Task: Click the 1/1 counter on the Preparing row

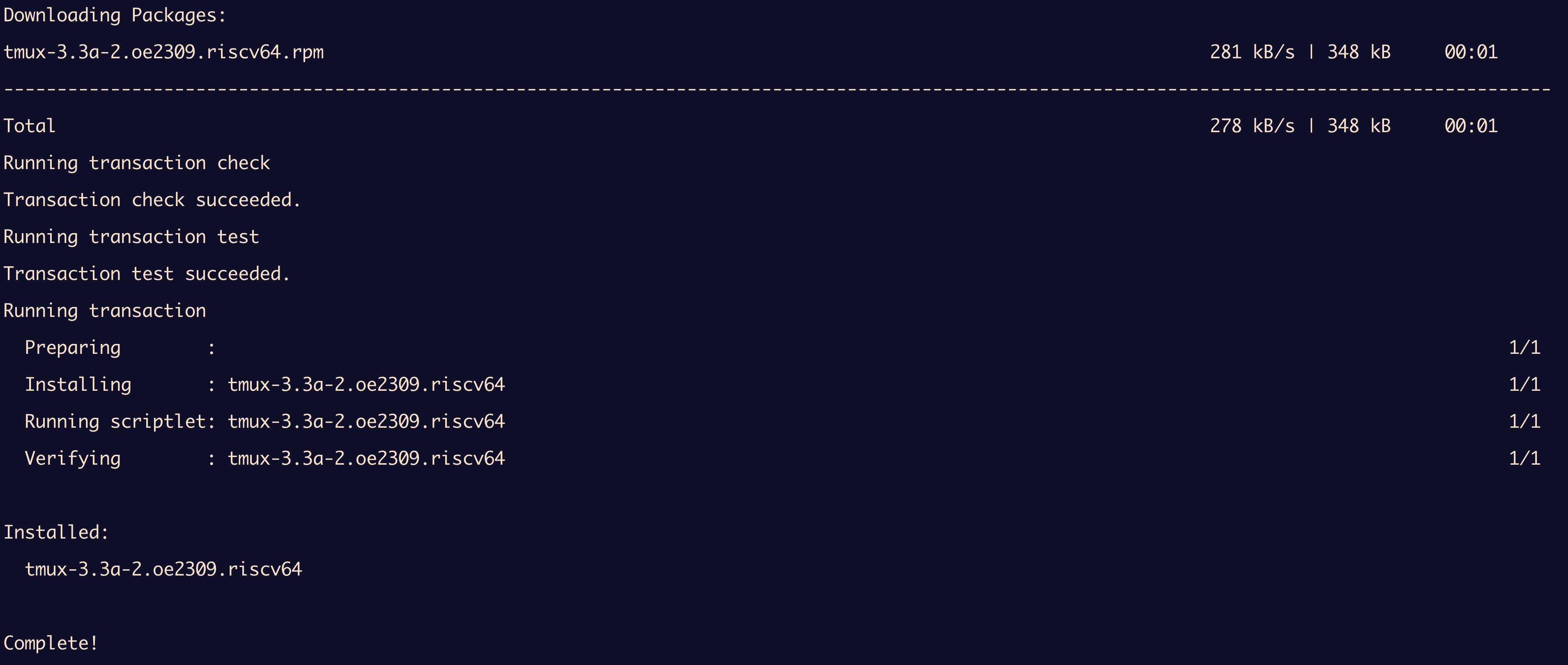Action: point(1524,347)
